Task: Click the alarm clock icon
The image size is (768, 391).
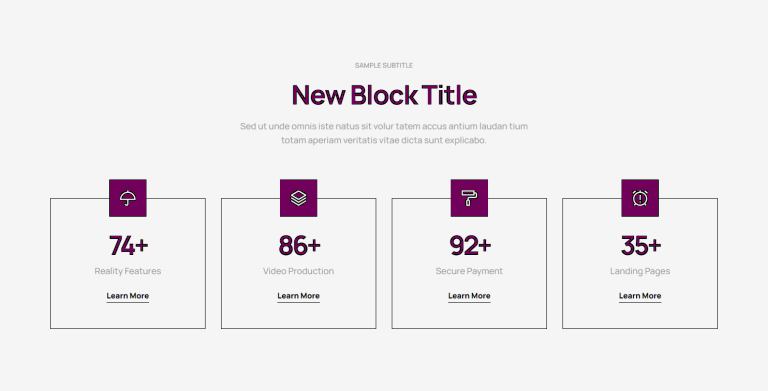Action: coord(640,198)
